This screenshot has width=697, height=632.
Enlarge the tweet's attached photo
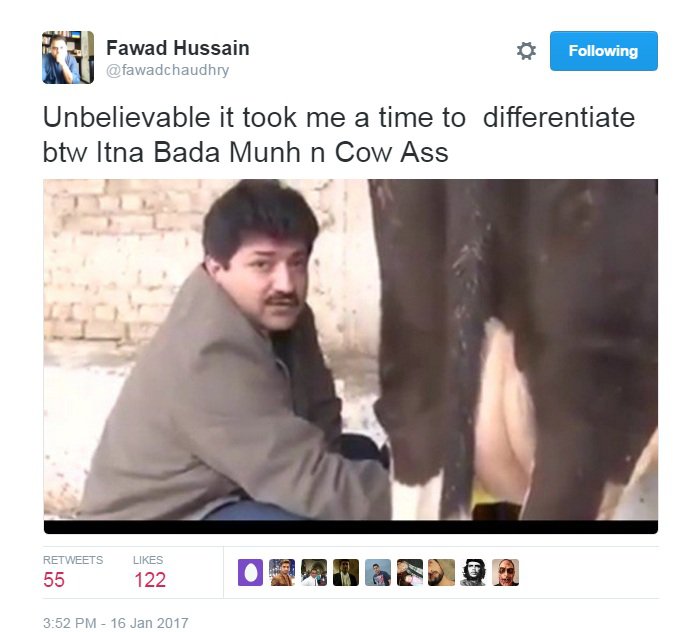[351, 350]
